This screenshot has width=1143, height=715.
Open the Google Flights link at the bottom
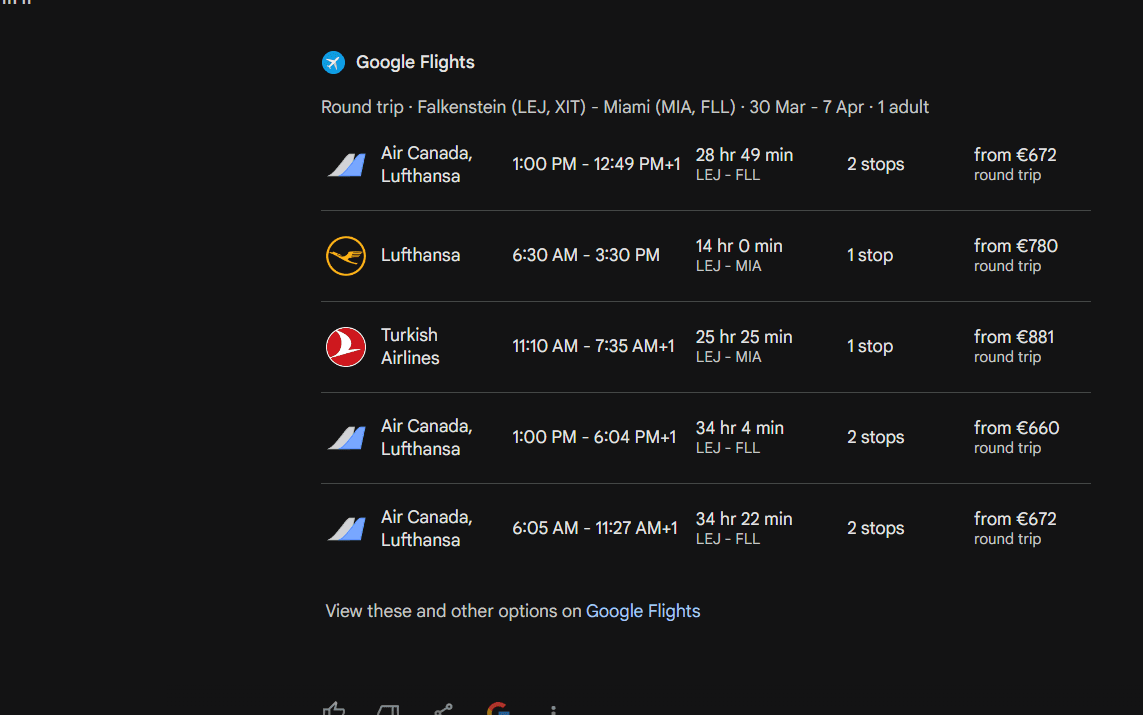643,611
